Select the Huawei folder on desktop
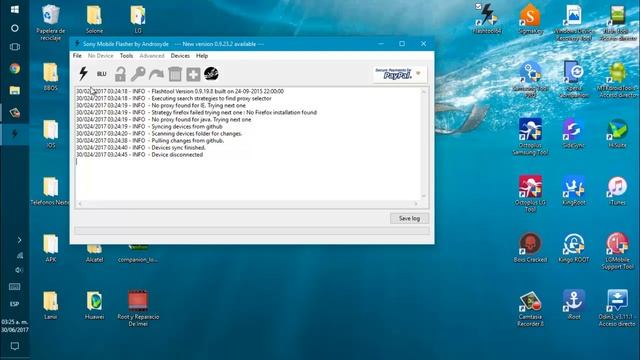This screenshot has width=640, height=360. (94, 304)
